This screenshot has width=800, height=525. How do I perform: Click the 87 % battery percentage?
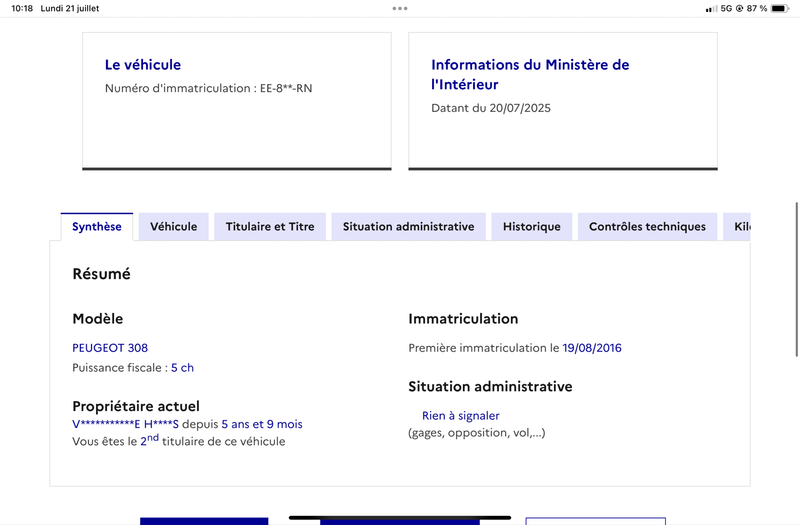click(x=757, y=8)
